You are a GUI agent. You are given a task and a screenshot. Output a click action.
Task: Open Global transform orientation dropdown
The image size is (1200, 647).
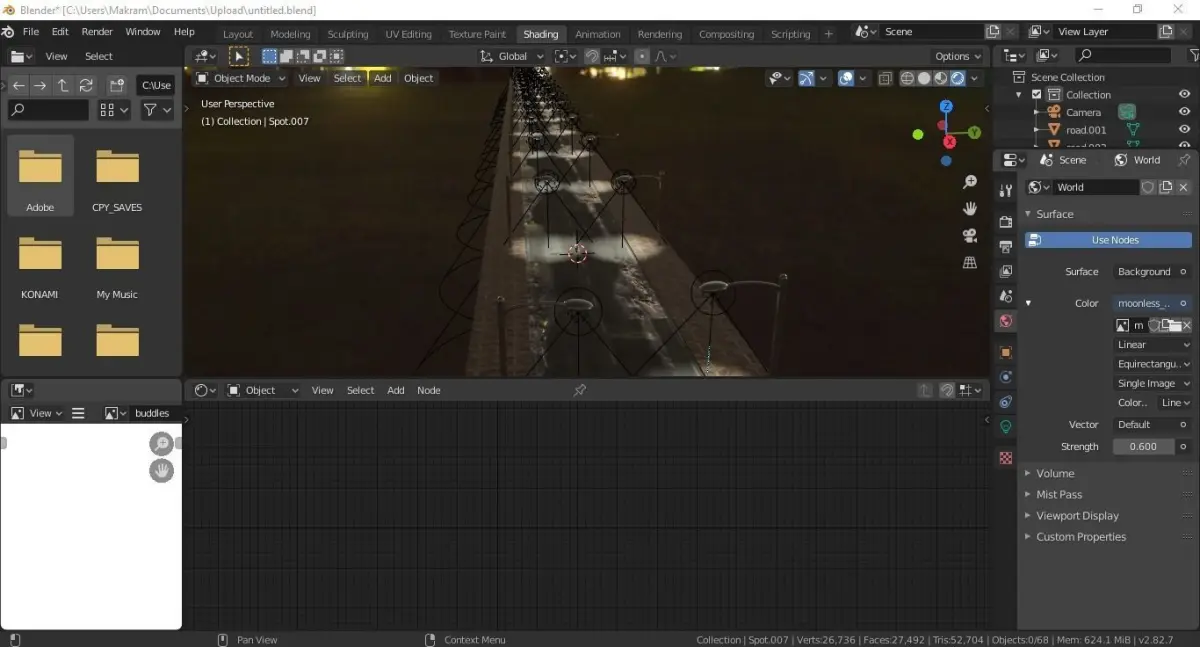point(512,56)
